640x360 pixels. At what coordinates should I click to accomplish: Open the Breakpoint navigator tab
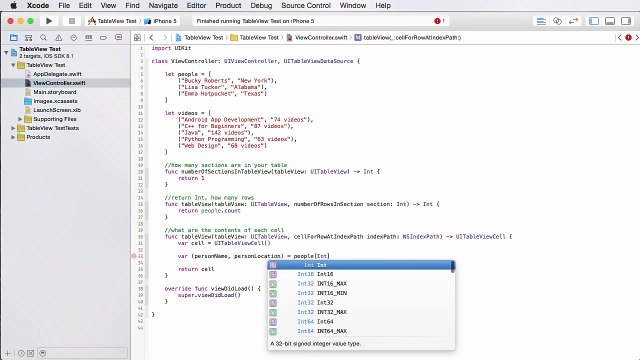click(103, 38)
